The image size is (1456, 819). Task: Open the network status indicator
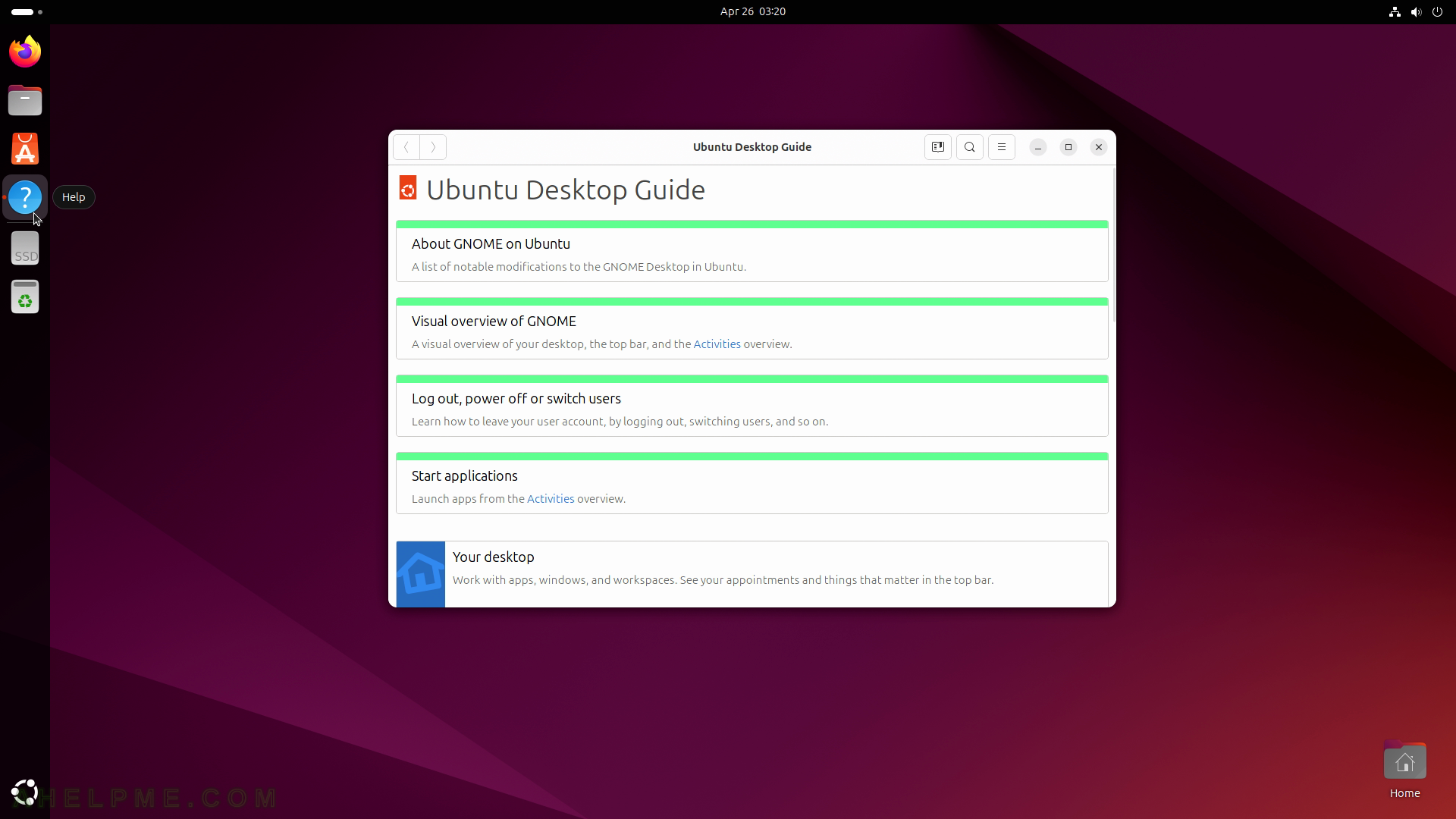pos(1395,11)
